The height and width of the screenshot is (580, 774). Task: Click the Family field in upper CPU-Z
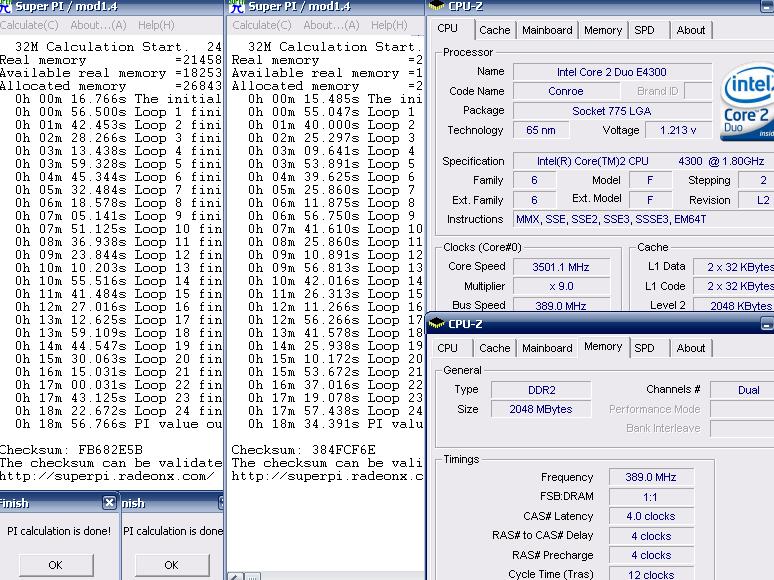534,181
